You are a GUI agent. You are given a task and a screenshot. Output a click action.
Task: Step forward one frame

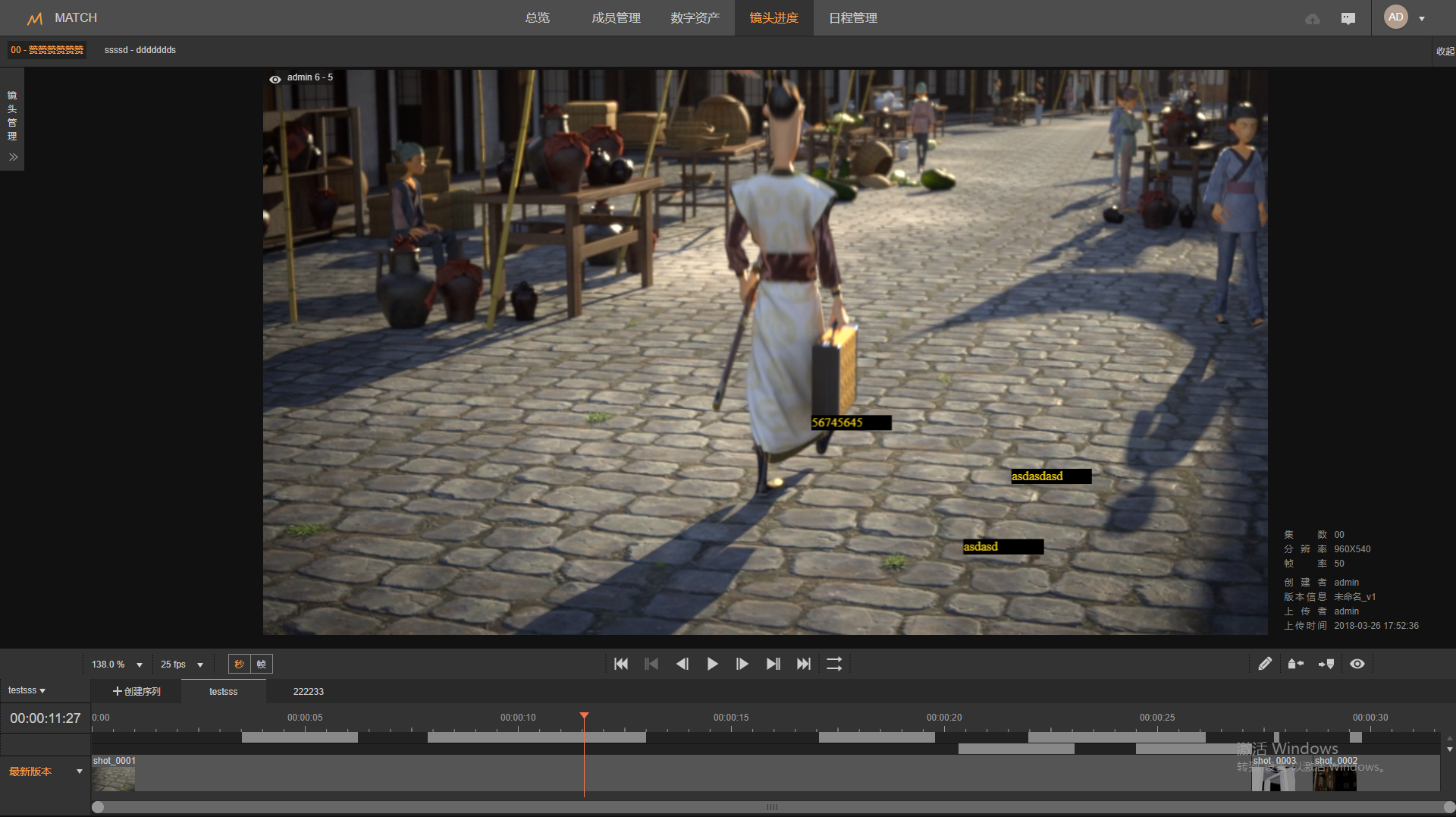[x=742, y=665]
